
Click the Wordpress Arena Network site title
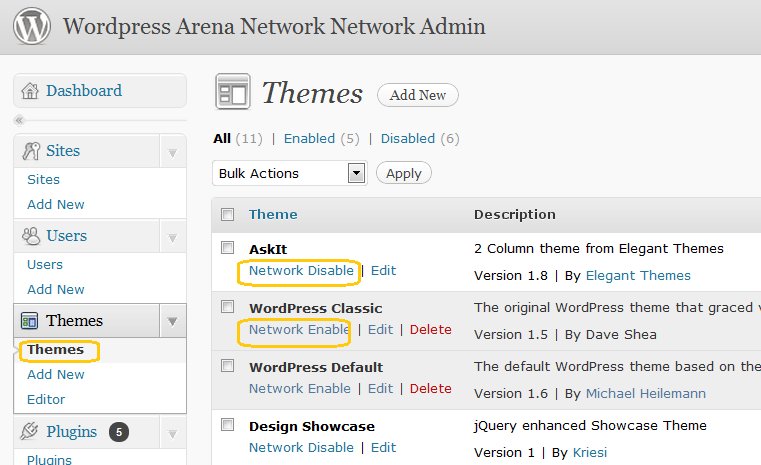(274, 26)
